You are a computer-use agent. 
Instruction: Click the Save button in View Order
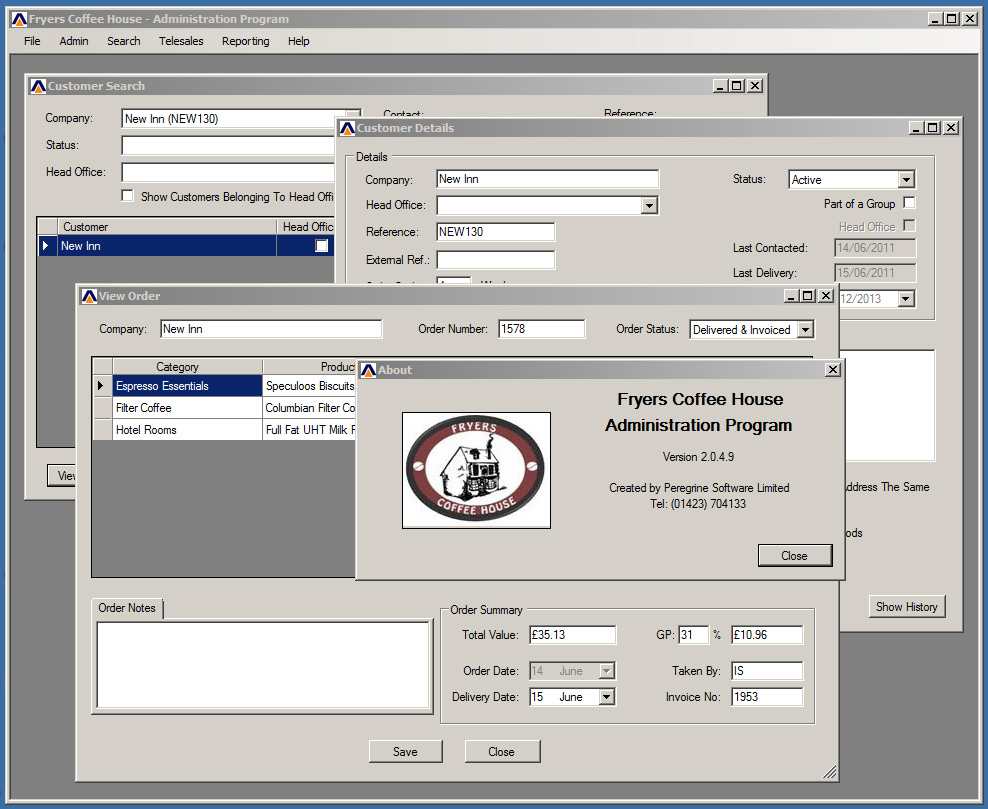[x=405, y=752]
